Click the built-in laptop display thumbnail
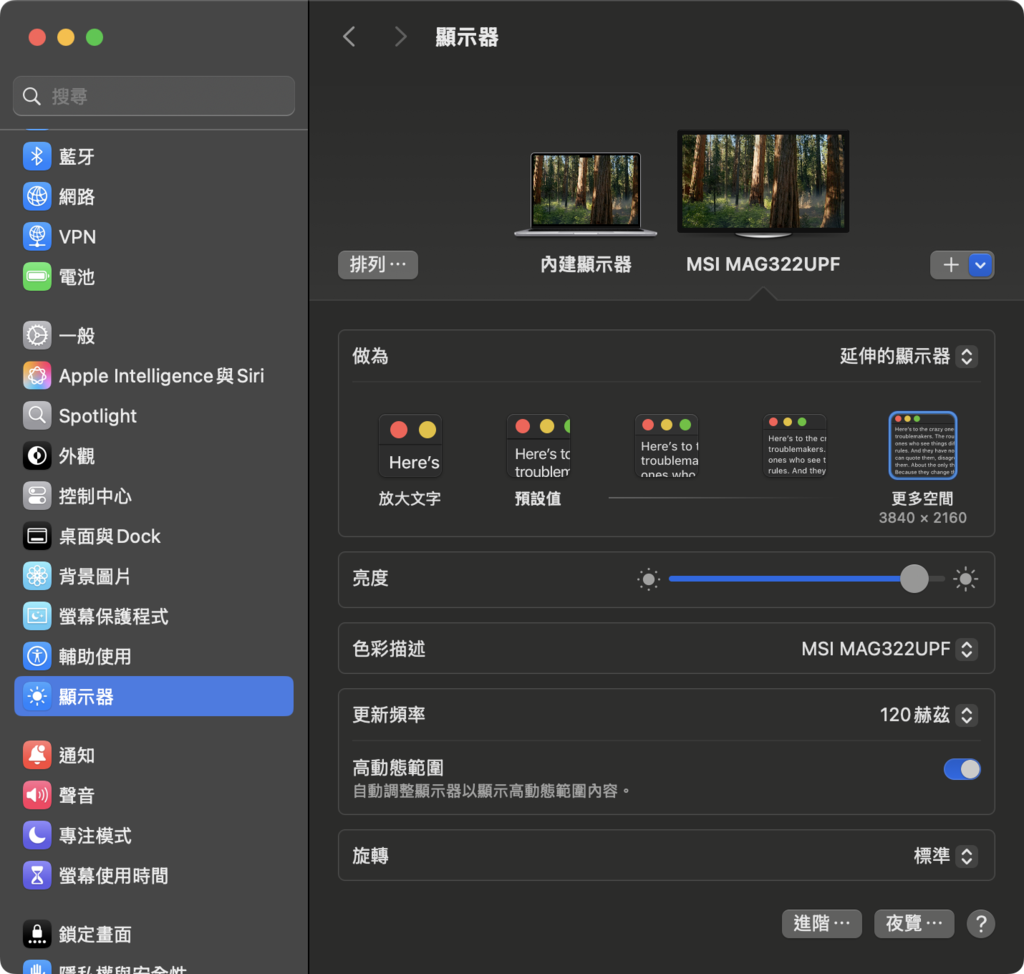Image resolution: width=1024 pixels, height=974 pixels. point(586,194)
